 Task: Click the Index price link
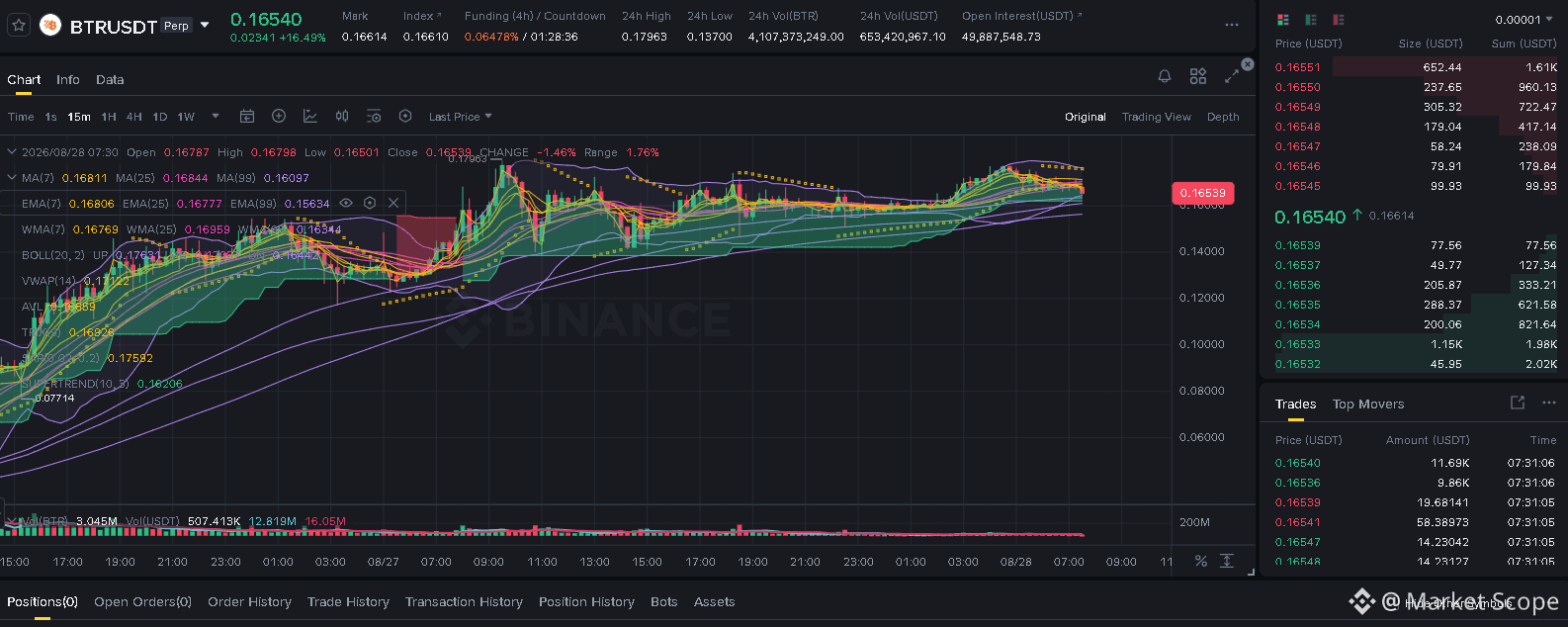coord(422,16)
